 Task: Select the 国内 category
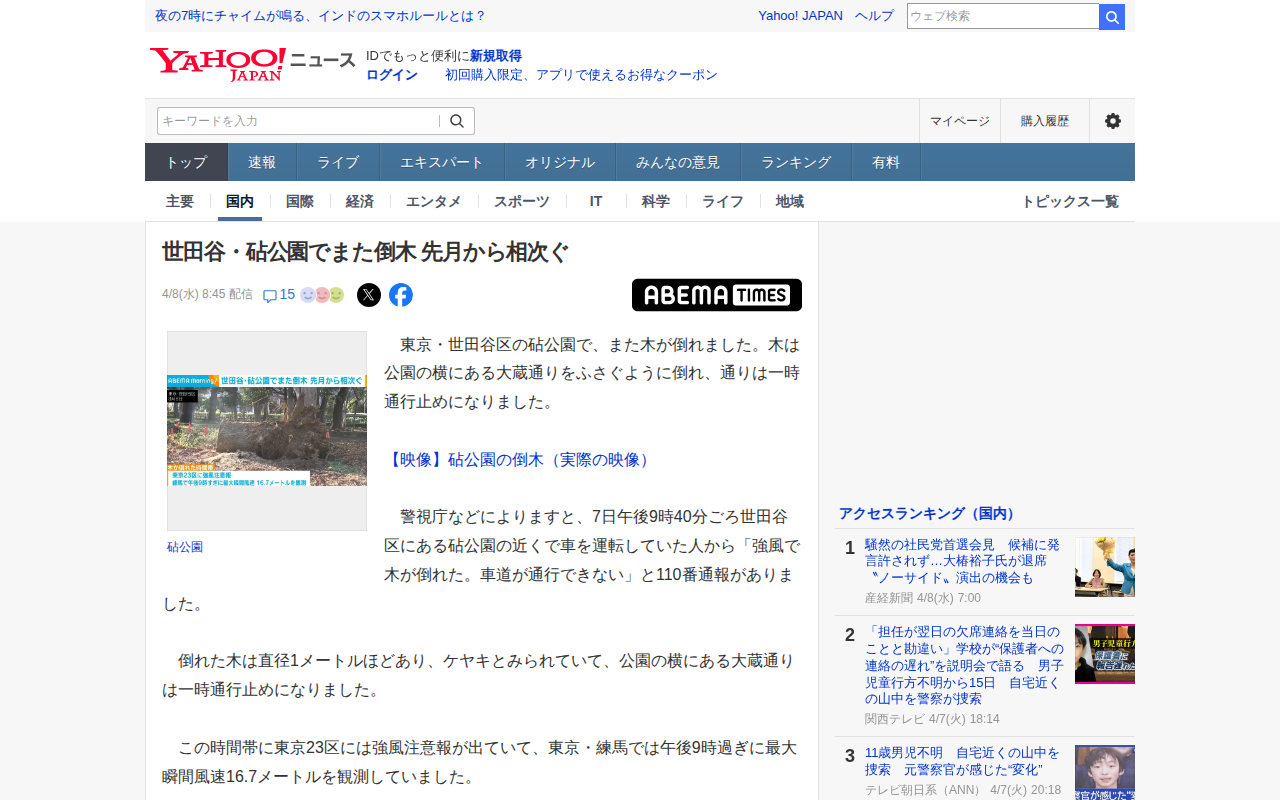pos(240,201)
